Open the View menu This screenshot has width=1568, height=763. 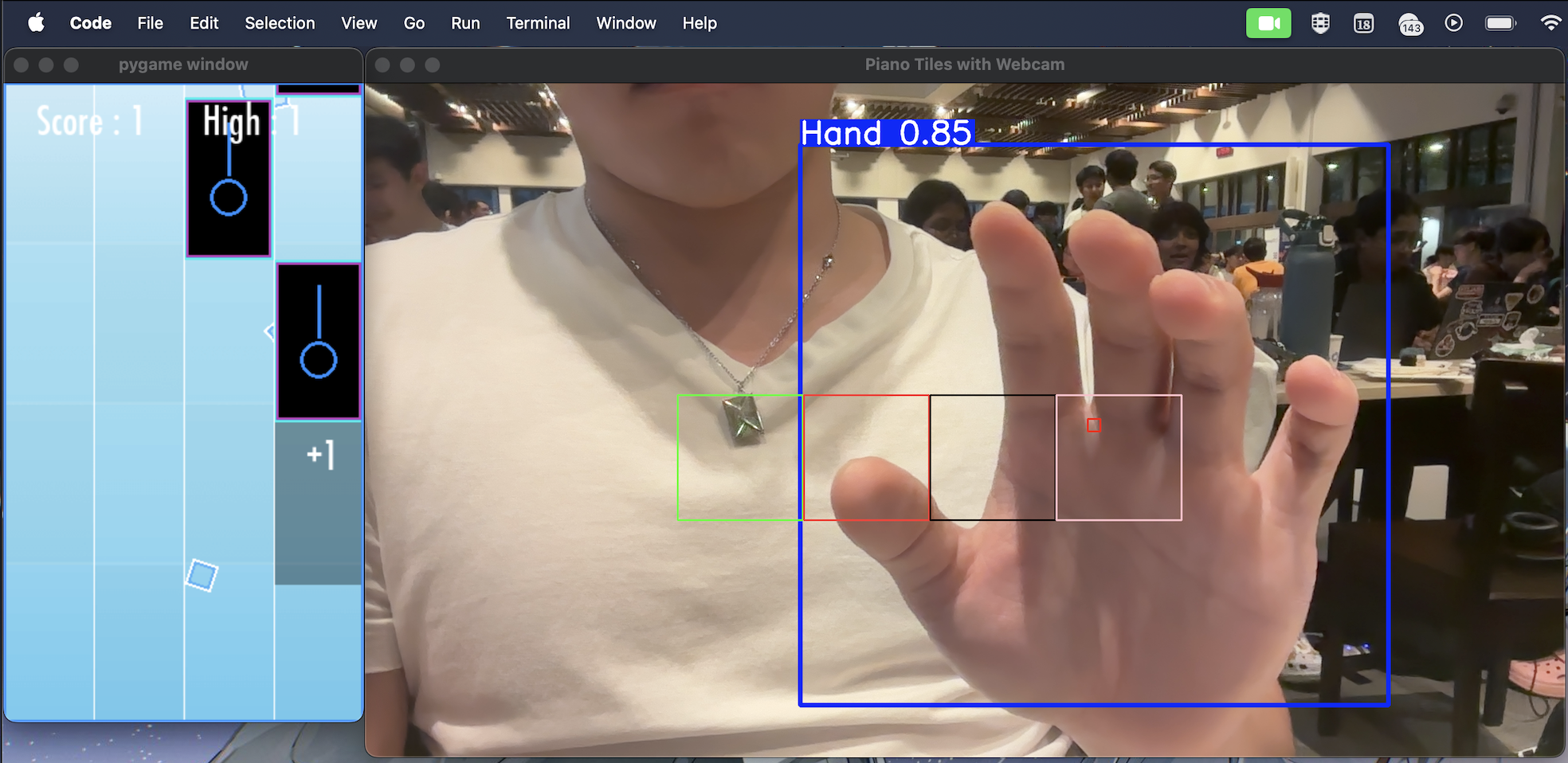click(359, 23)
